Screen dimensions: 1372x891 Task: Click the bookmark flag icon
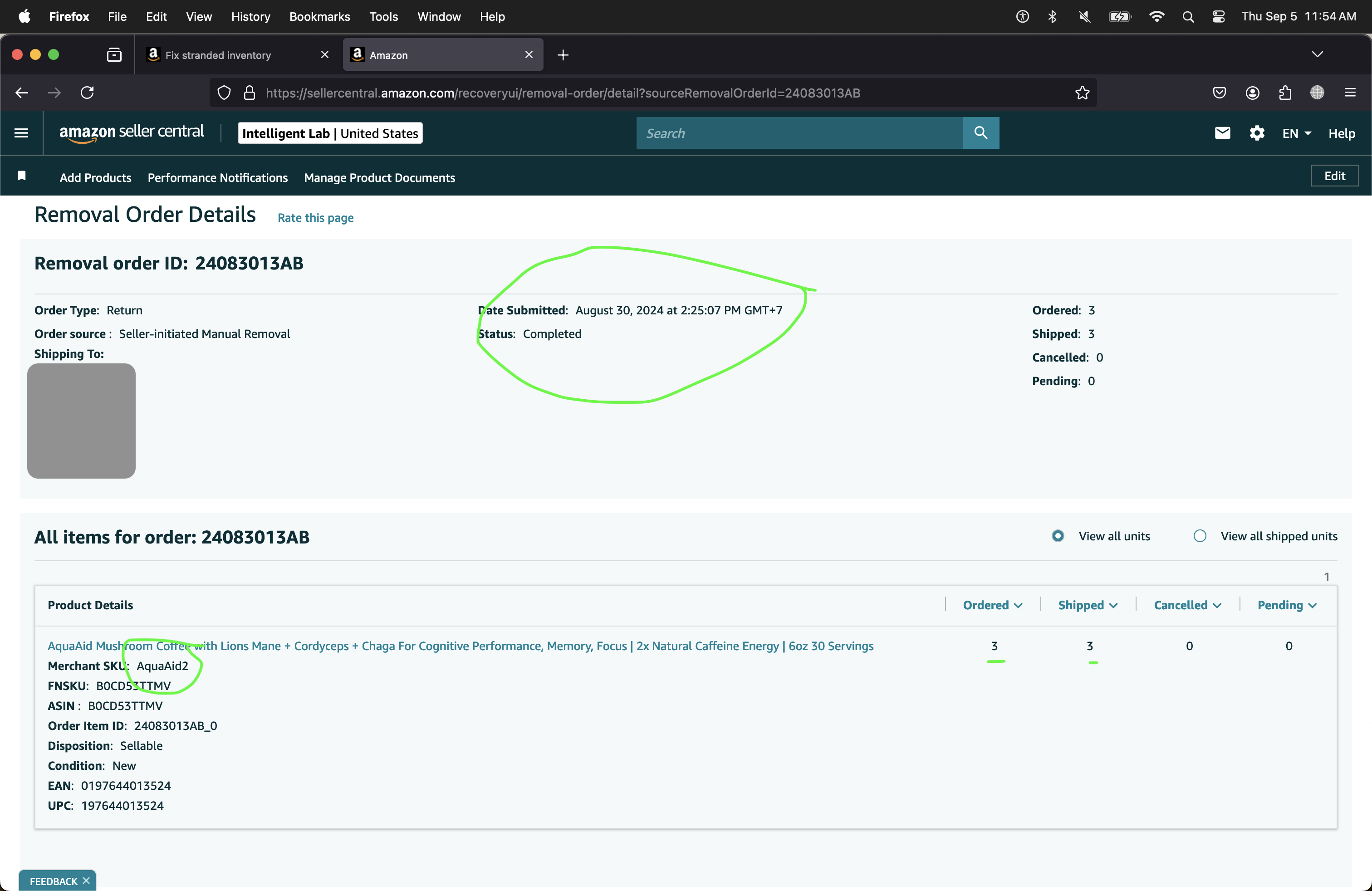pos(22,176)
